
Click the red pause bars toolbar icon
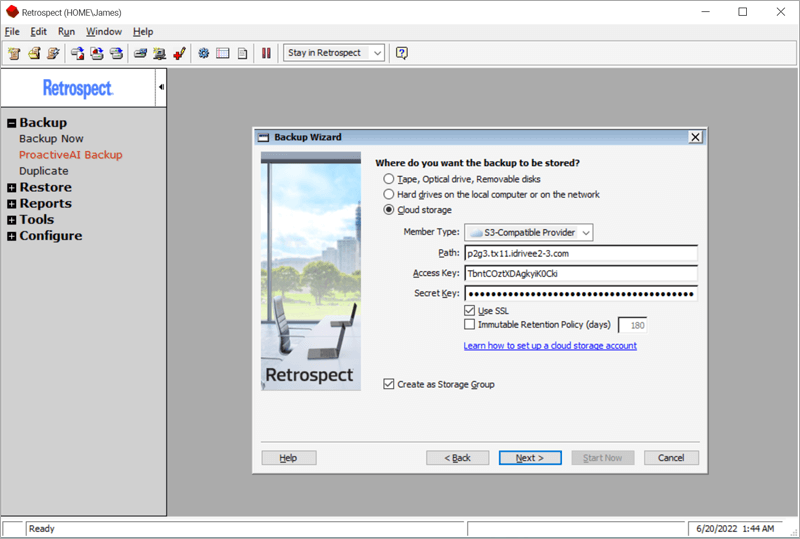pos(266,53)
